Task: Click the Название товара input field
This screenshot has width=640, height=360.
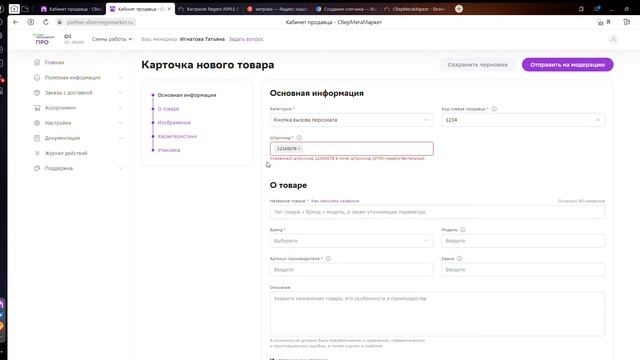Action: point(437,212)
